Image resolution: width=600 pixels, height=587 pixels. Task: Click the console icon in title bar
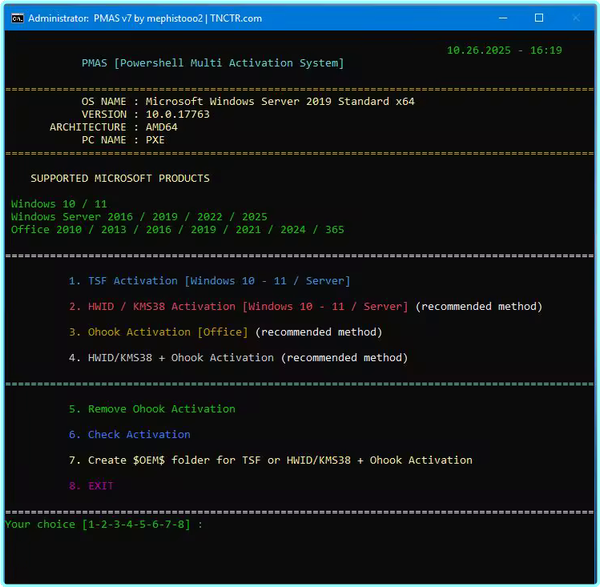tap(17, 18)
